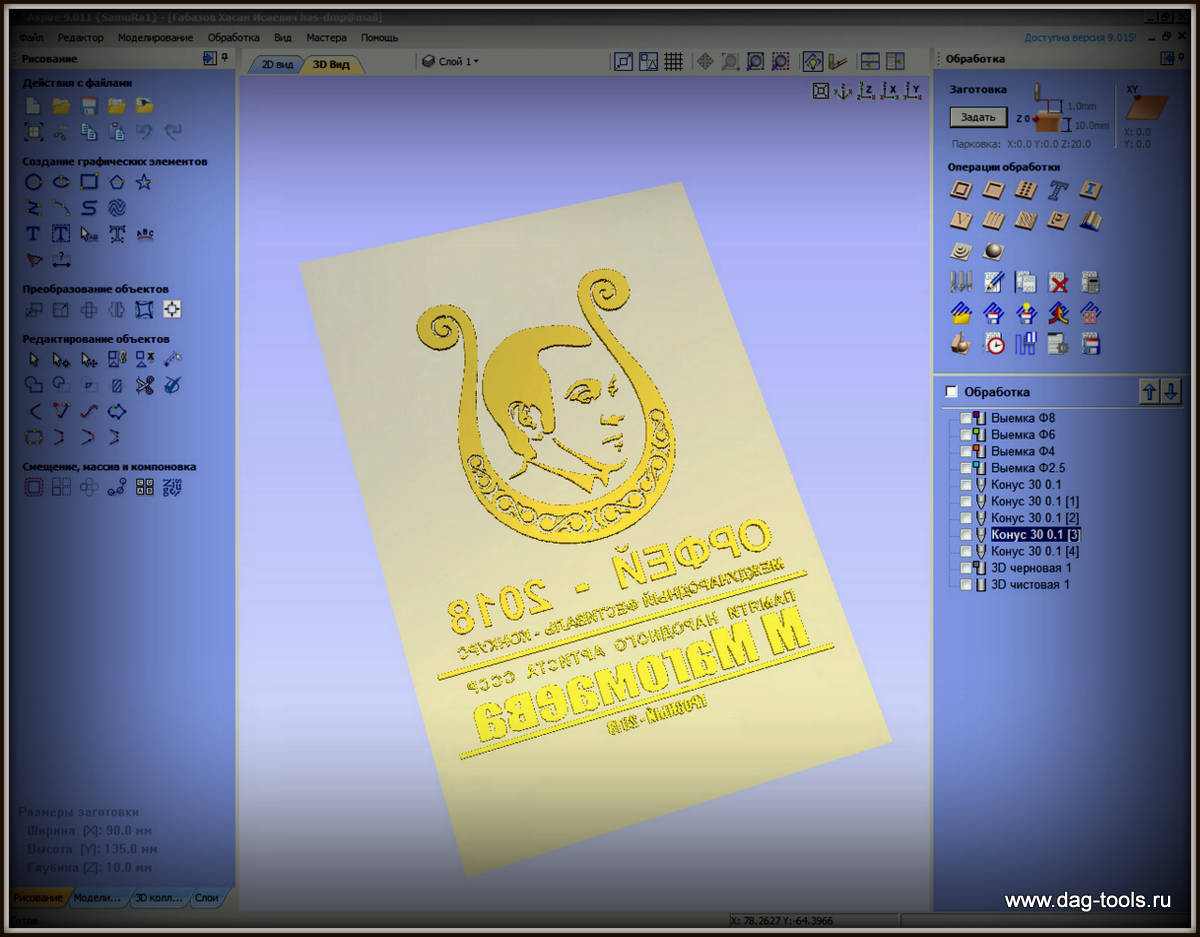The height and width of the screenshot is (937, 1200).
Task: Select the Draw Star tool
Action: click(144, 182)
